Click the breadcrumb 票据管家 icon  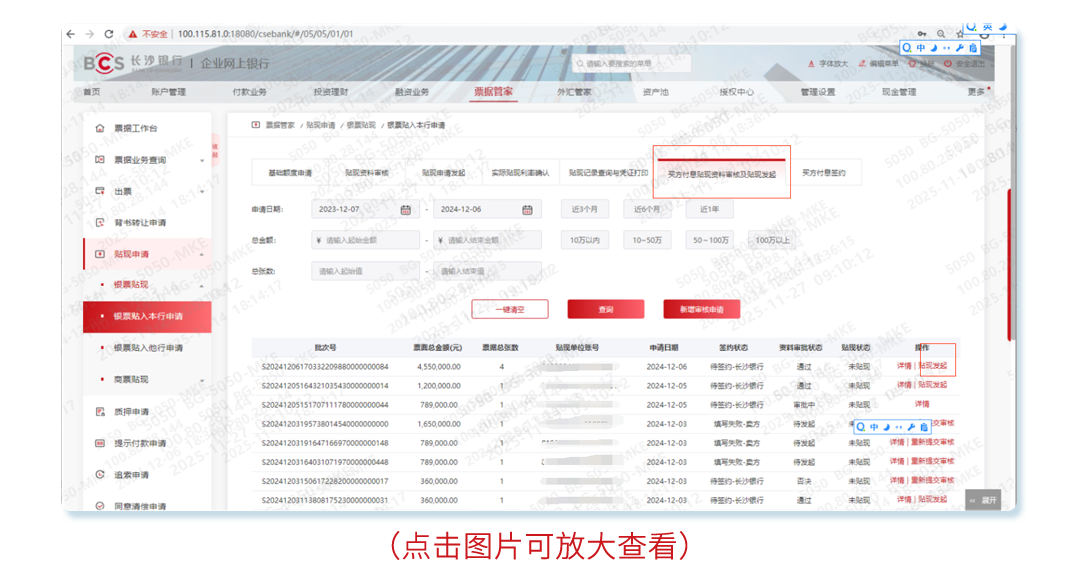(x=256, y=125)
